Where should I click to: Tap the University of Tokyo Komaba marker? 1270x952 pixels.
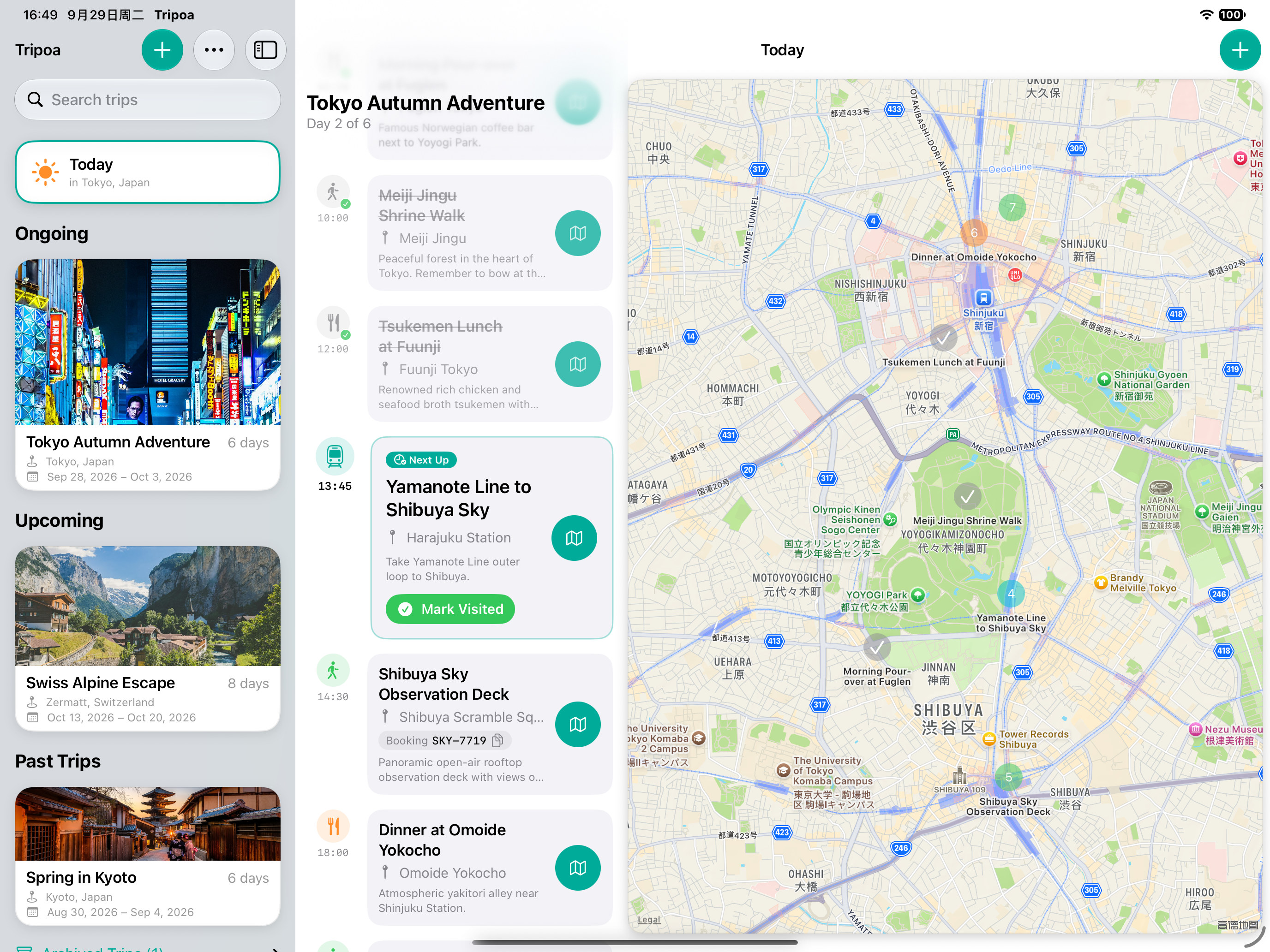click(x=783, y=770)
